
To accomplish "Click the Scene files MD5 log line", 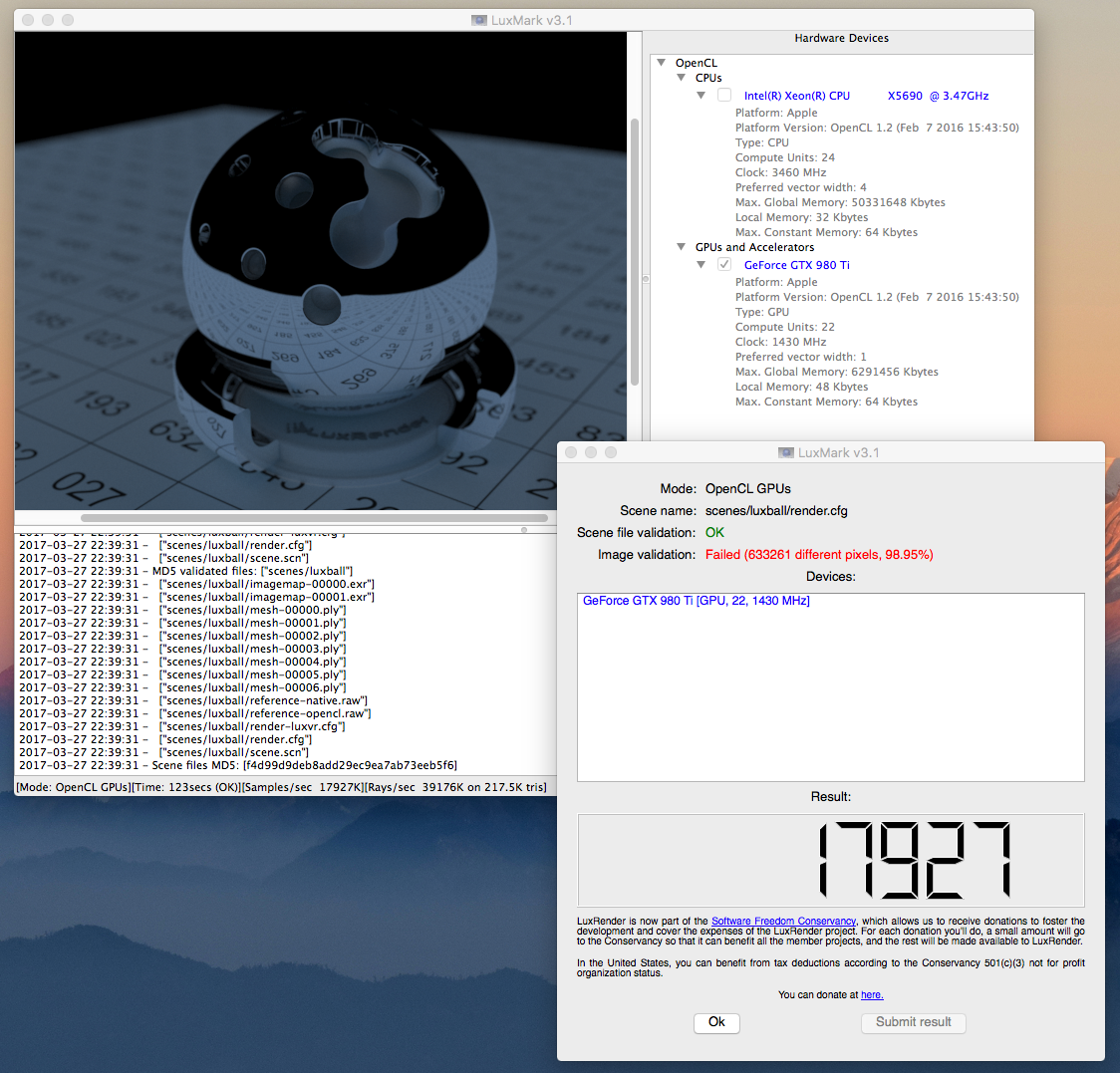I will pos(238,765).
